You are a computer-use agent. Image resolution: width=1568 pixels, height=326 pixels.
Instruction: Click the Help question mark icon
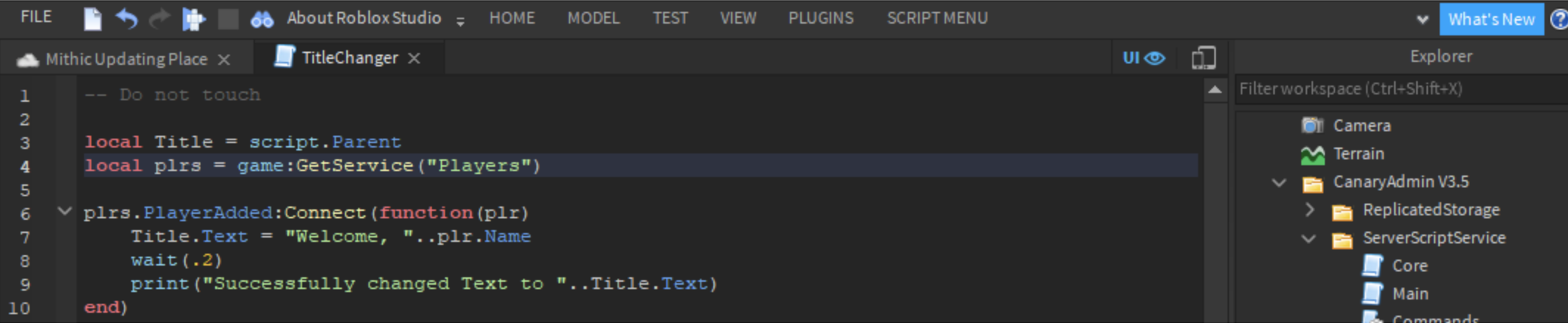(x=1559, y=19)
